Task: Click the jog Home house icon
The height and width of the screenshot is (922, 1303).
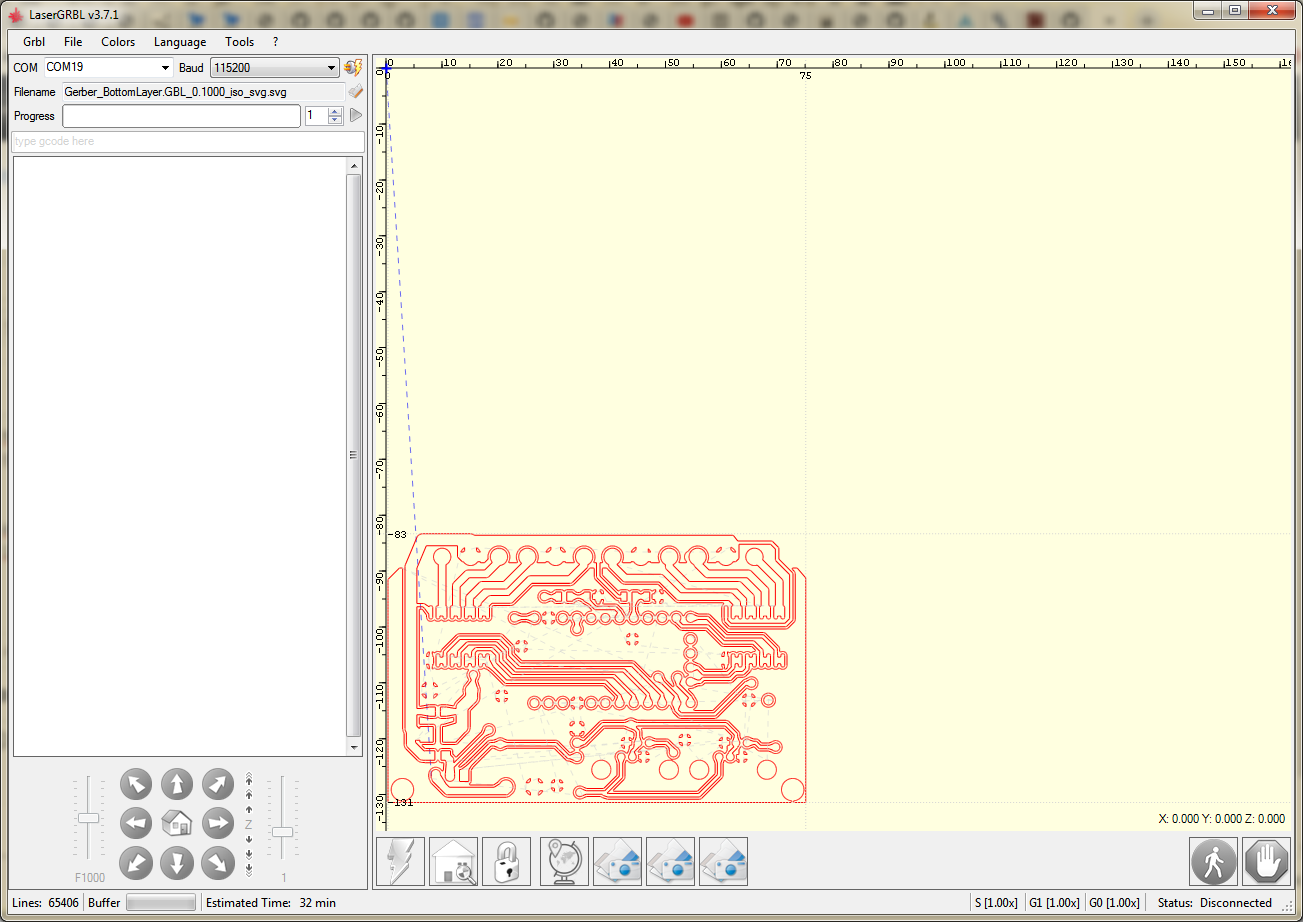Action: (x=177, y=823)
